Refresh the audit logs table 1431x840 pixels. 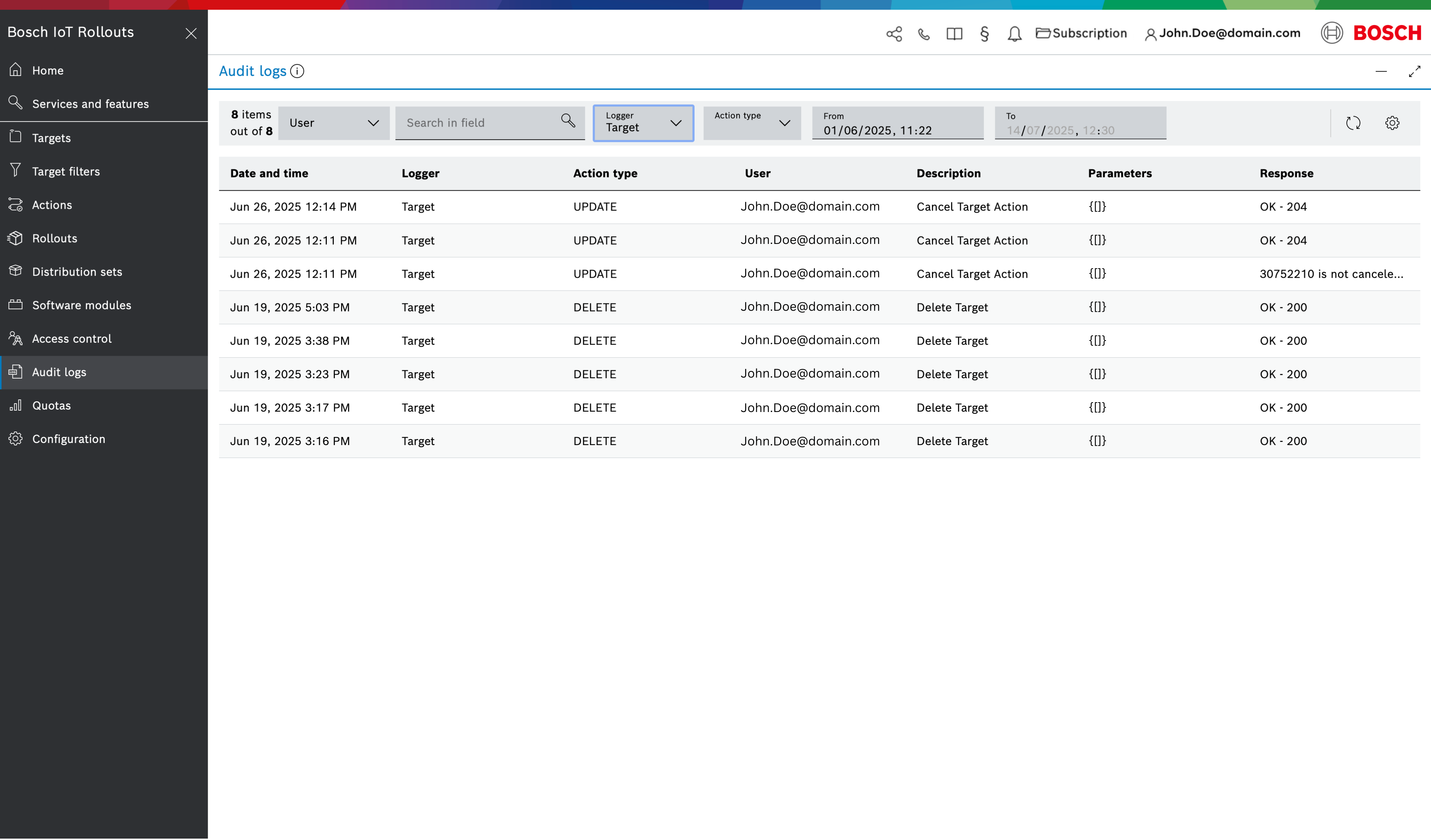coord(1353,123)
